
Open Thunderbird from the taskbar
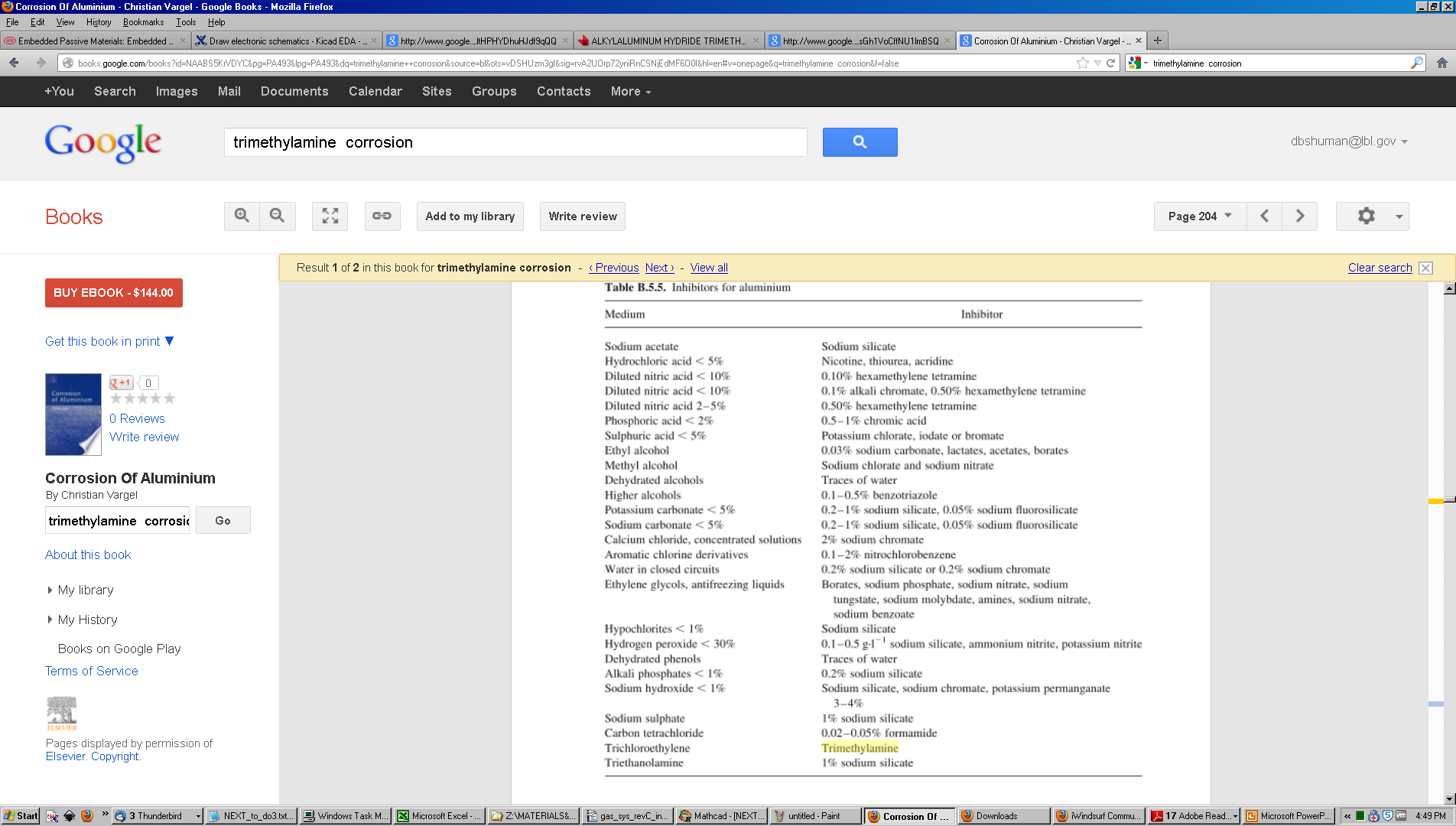point(158,816)
